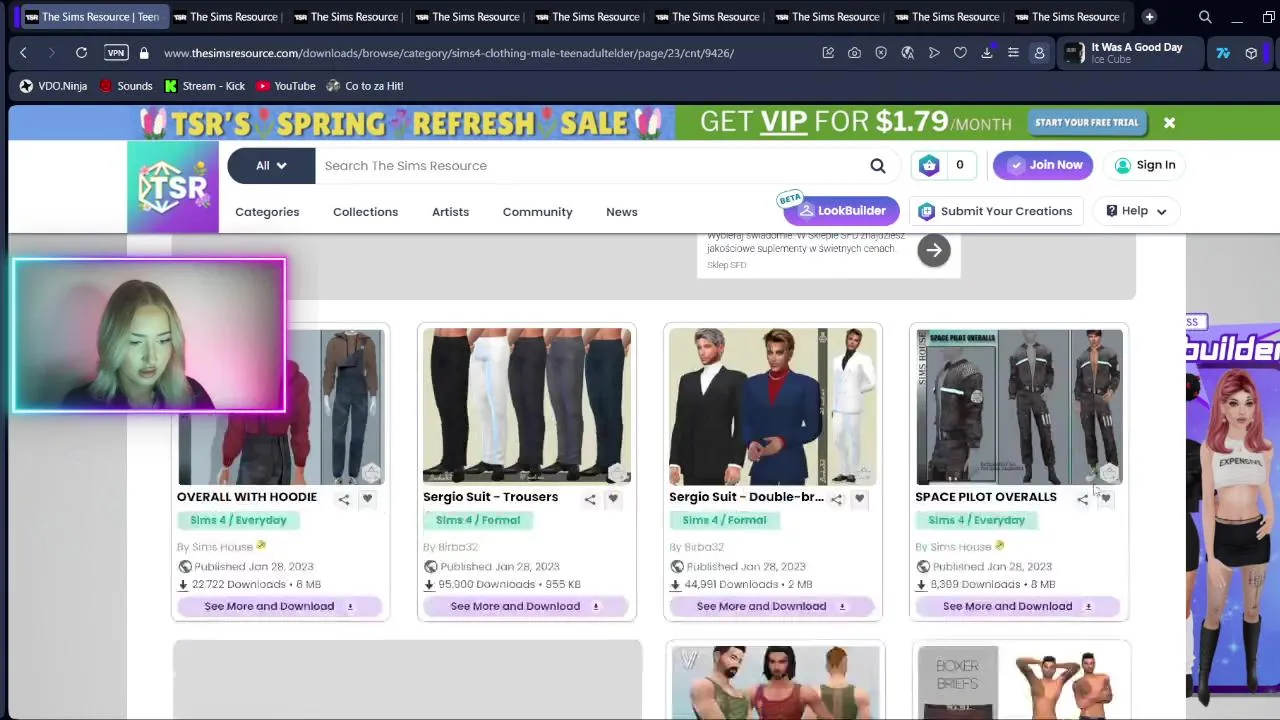Open SPACE PILOT OVERALLS thumbnail
1280x720 pixels.
[x=1019, y=407]
